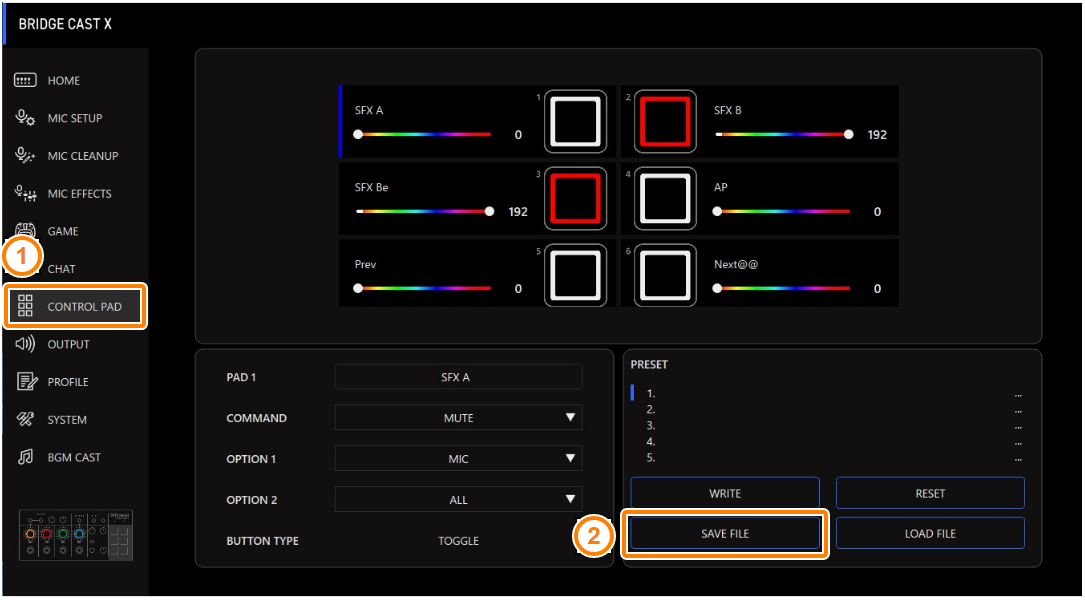Click the device mixer thumbnail in sidebar
1085x600 pixels.
coord(76,536)
